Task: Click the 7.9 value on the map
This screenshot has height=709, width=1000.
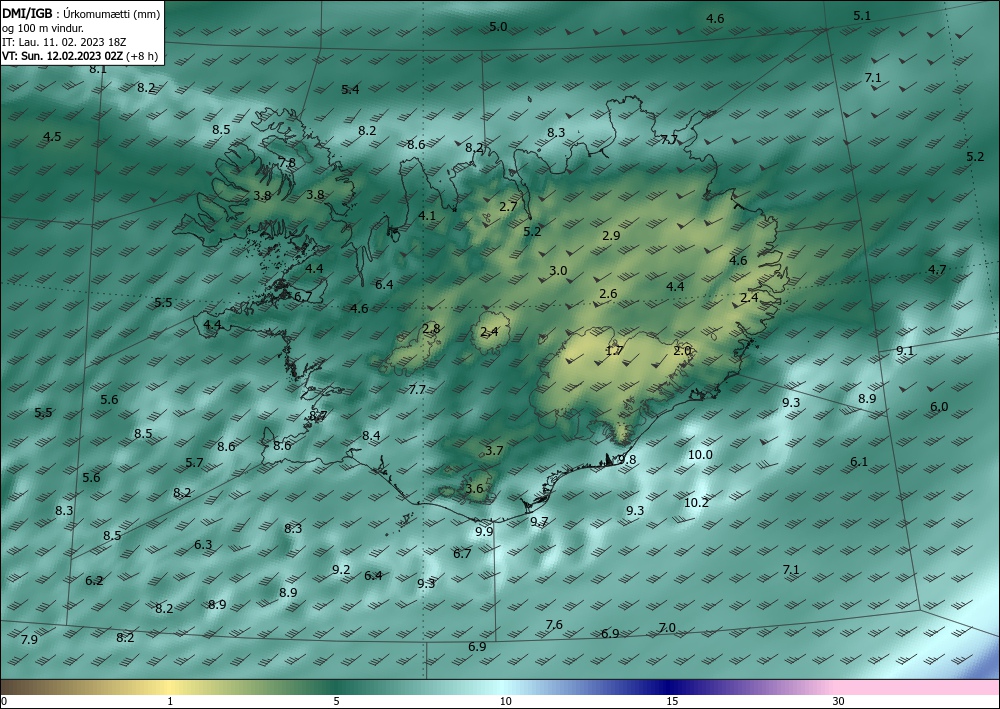Action: [29, 640]
